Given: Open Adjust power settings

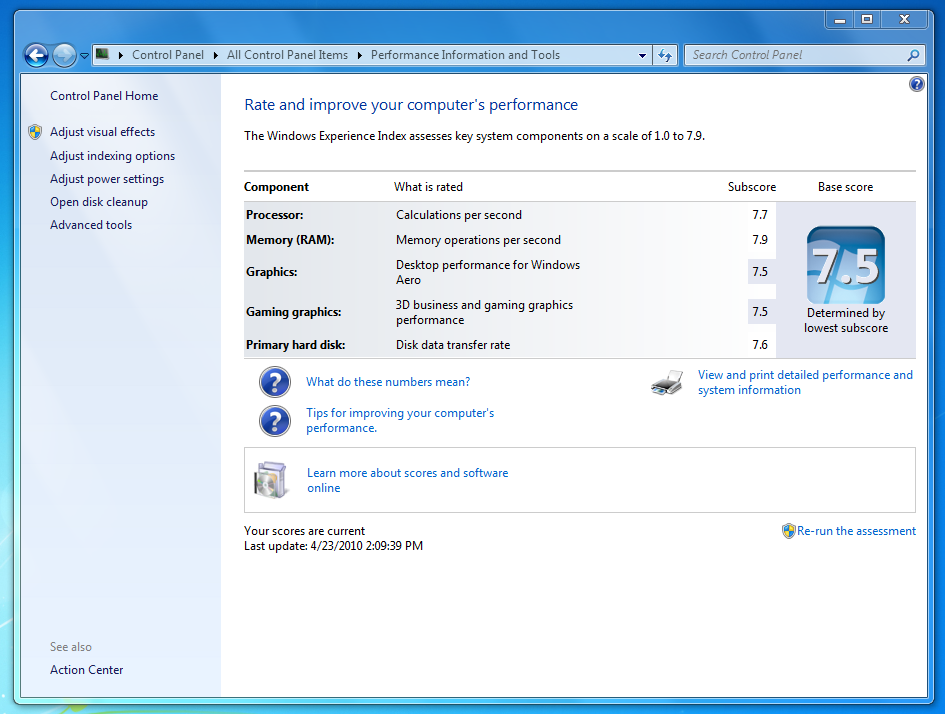Looking at the screenshot, I should 107,179.
